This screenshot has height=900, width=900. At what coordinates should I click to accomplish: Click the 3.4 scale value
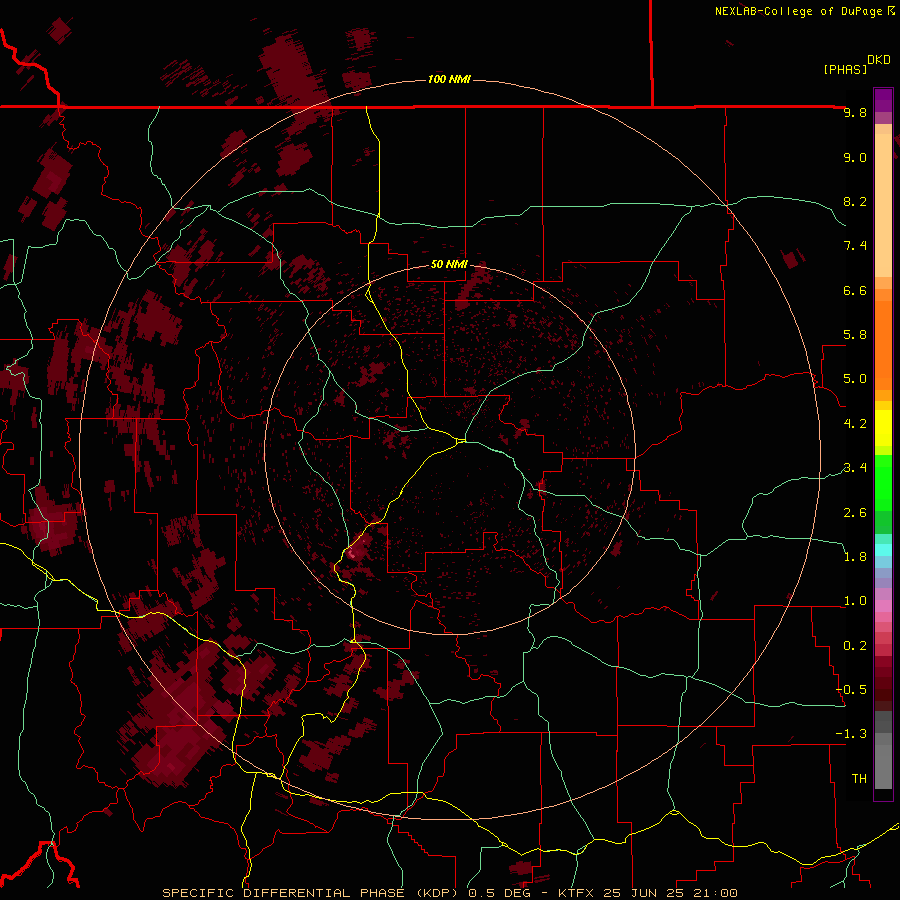855,468
